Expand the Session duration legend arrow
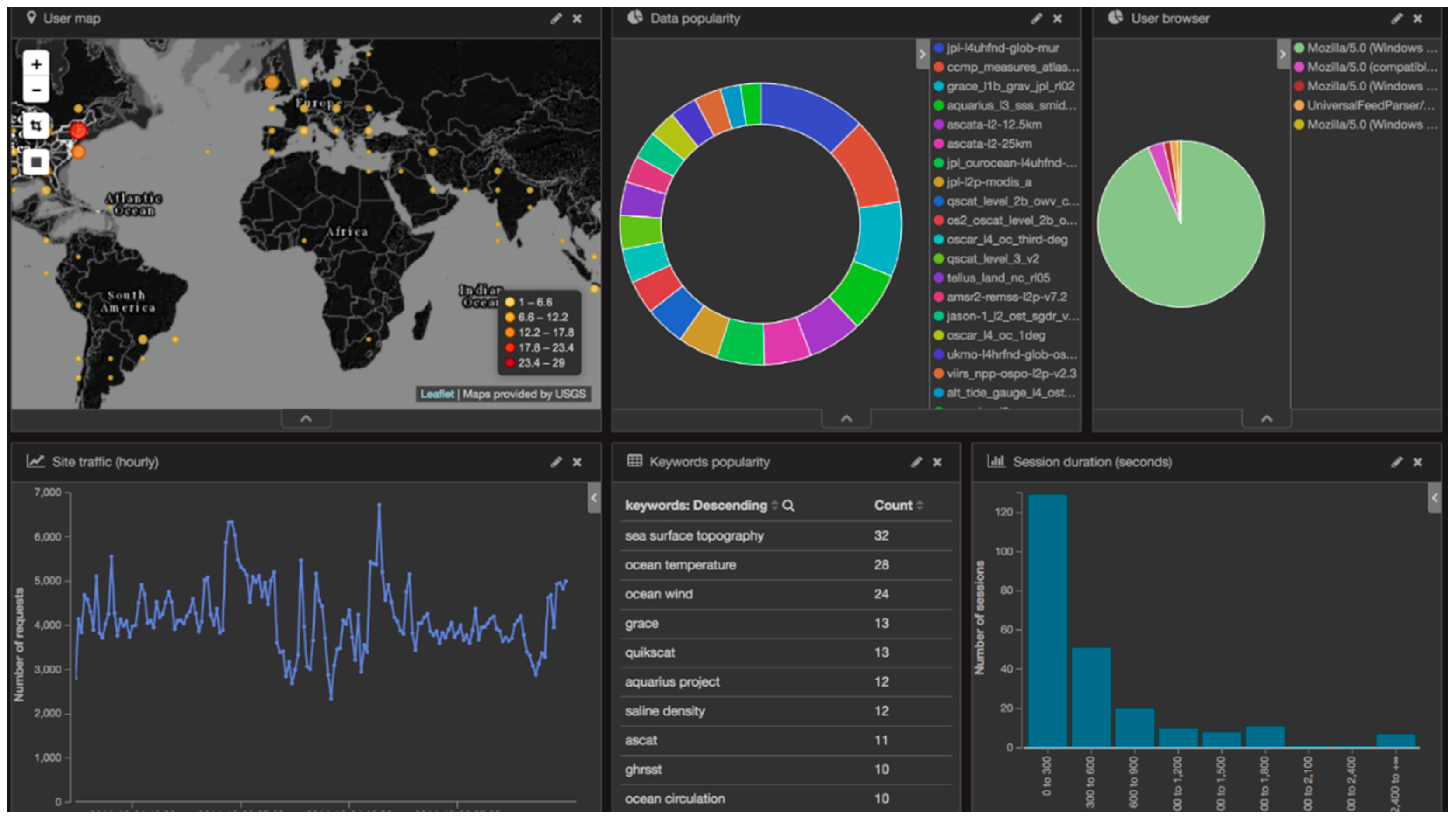The height and width of the screenshot is (819, 1456). [1434, 498]
